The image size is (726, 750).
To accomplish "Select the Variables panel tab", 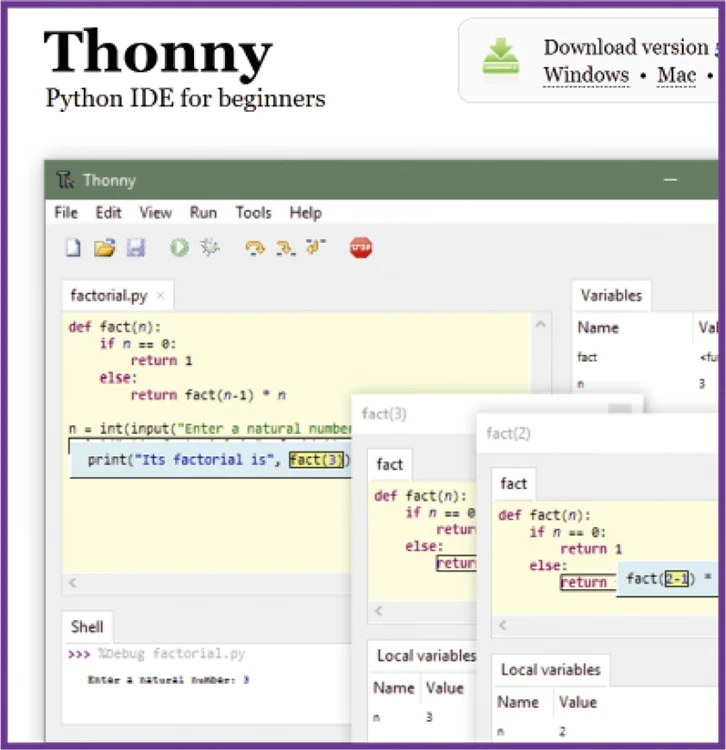I will [x=611, y=296].
